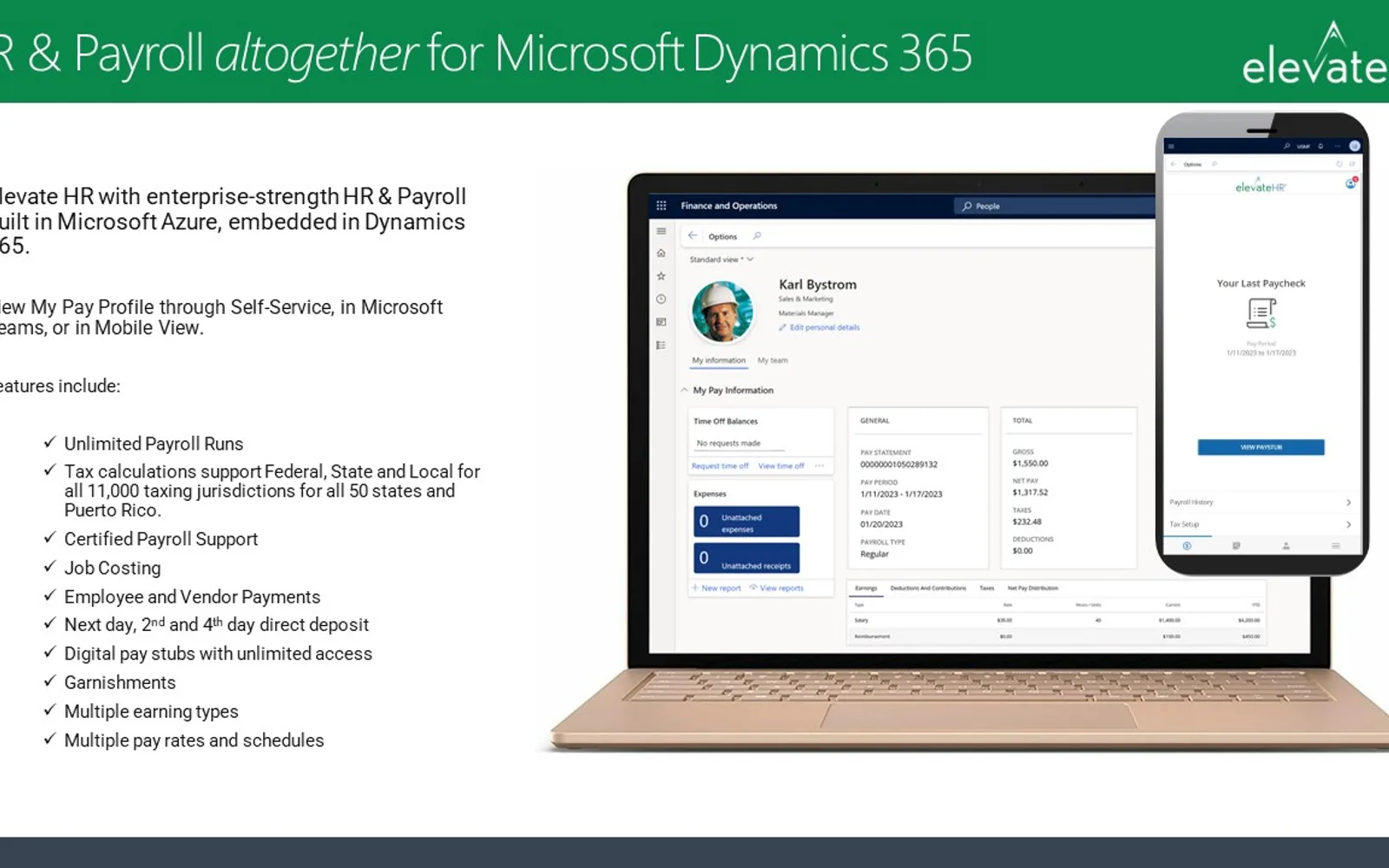This screenshot has width=1389, height=868.
Task: Toggle the laptop's hamburger navigation menu
Action: click(662, 232)
